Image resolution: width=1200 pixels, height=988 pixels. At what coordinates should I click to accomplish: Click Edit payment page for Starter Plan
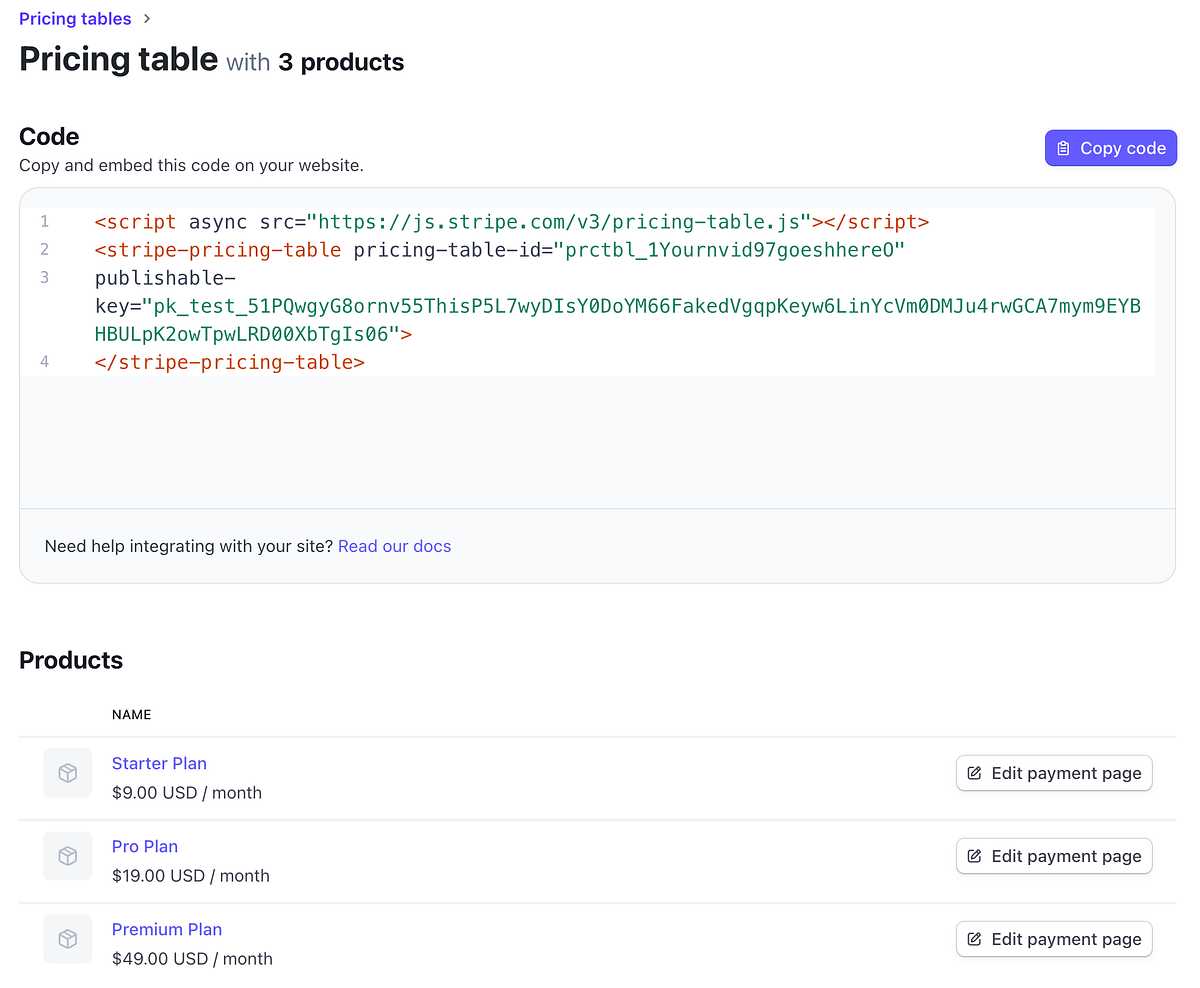pos(1054,772)
